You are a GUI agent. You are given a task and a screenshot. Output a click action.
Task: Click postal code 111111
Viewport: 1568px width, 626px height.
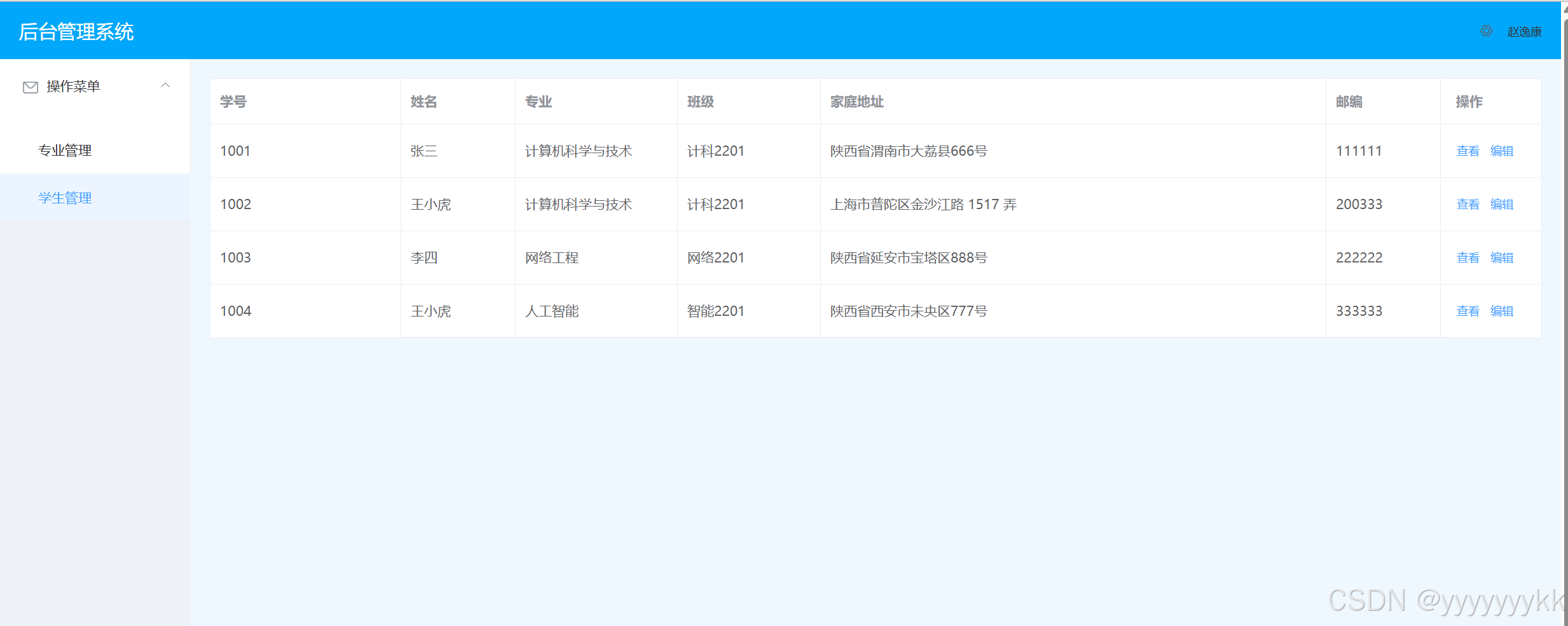1359,151
